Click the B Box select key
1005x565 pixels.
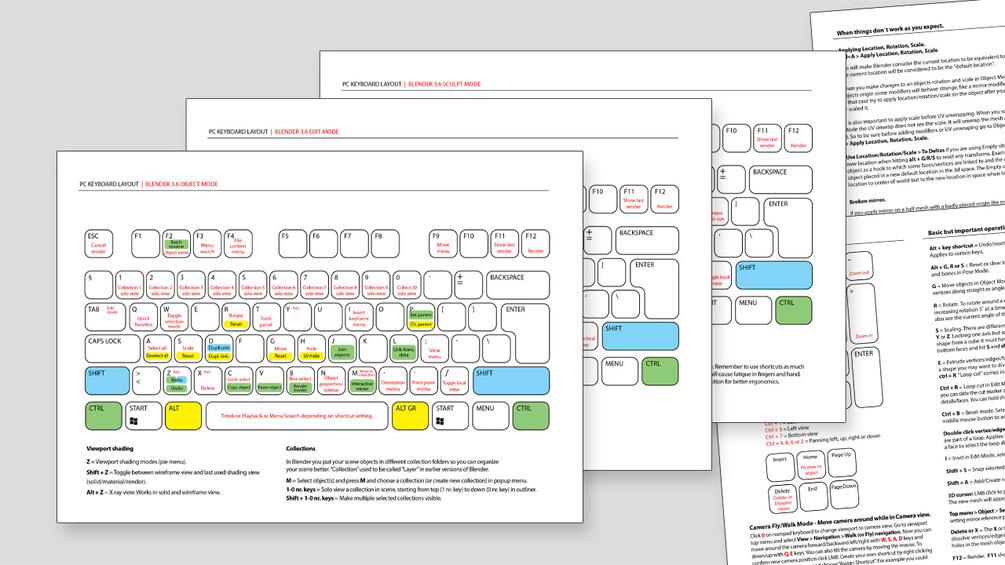(x=300, y=381)
